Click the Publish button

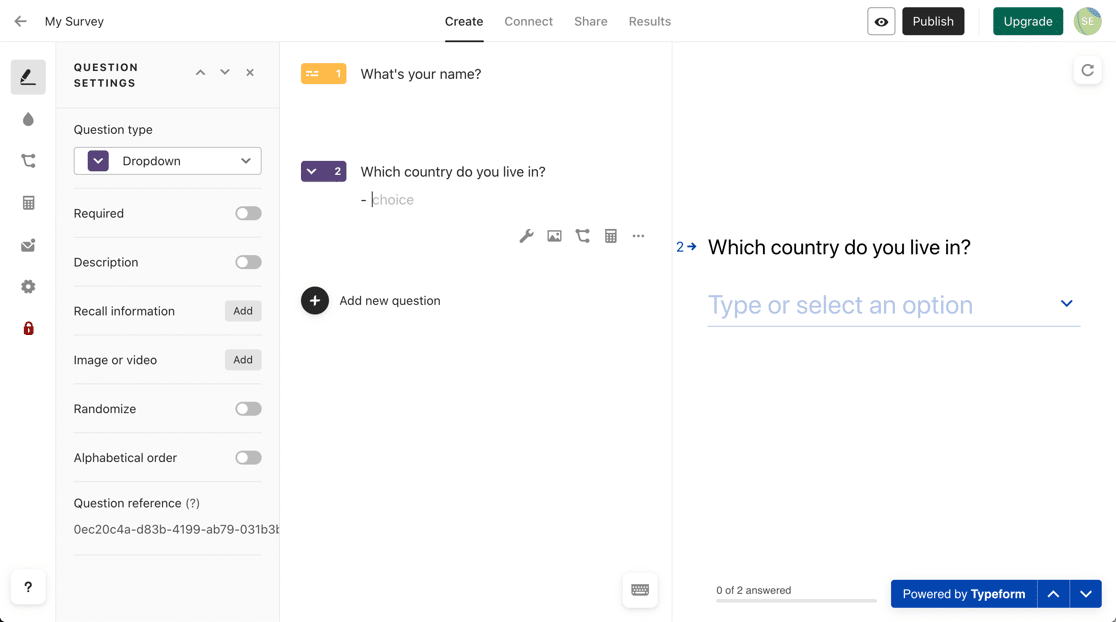pos(932,21)
